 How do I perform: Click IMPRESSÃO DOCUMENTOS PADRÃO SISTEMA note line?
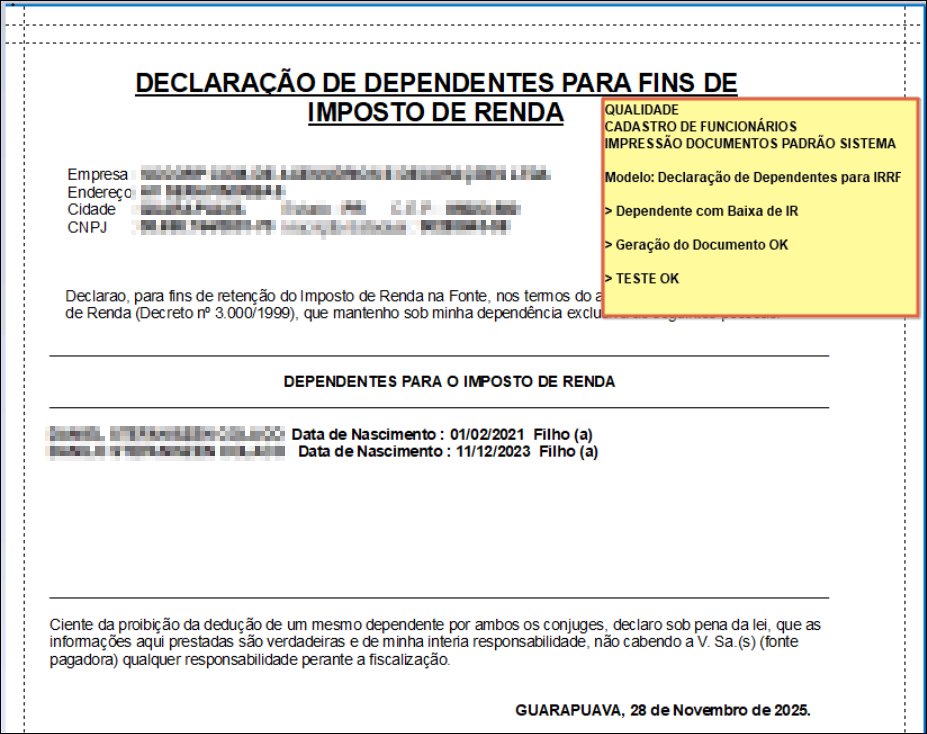(750, 144)
